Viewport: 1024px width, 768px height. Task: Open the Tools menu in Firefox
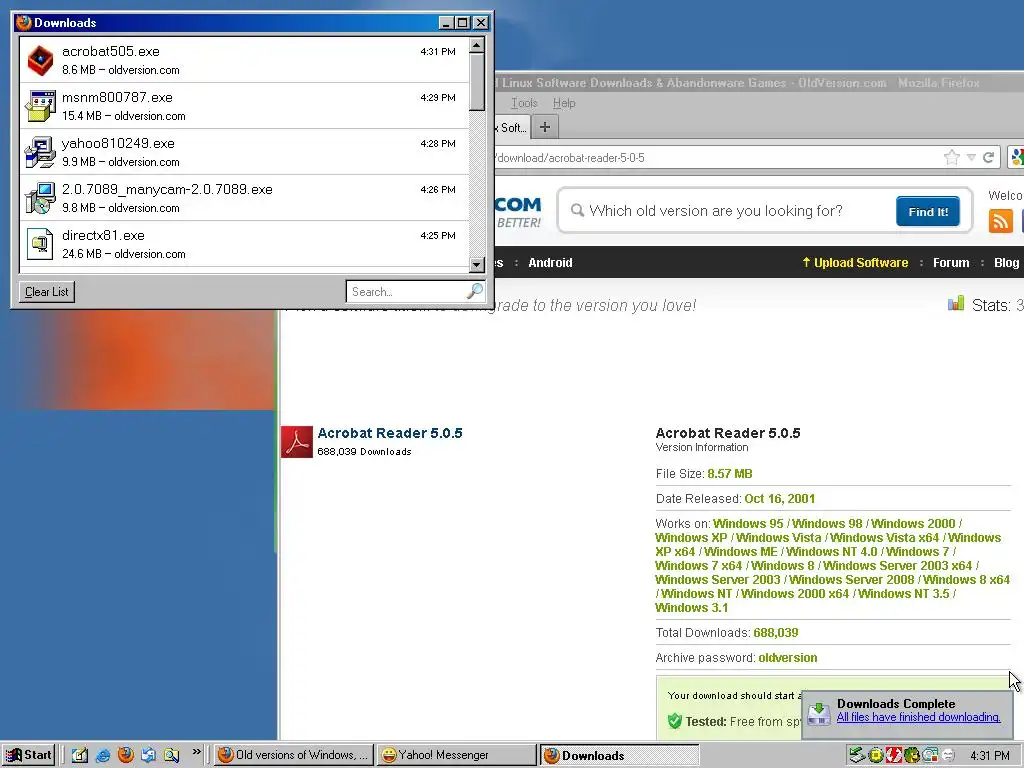coord(524,103)
